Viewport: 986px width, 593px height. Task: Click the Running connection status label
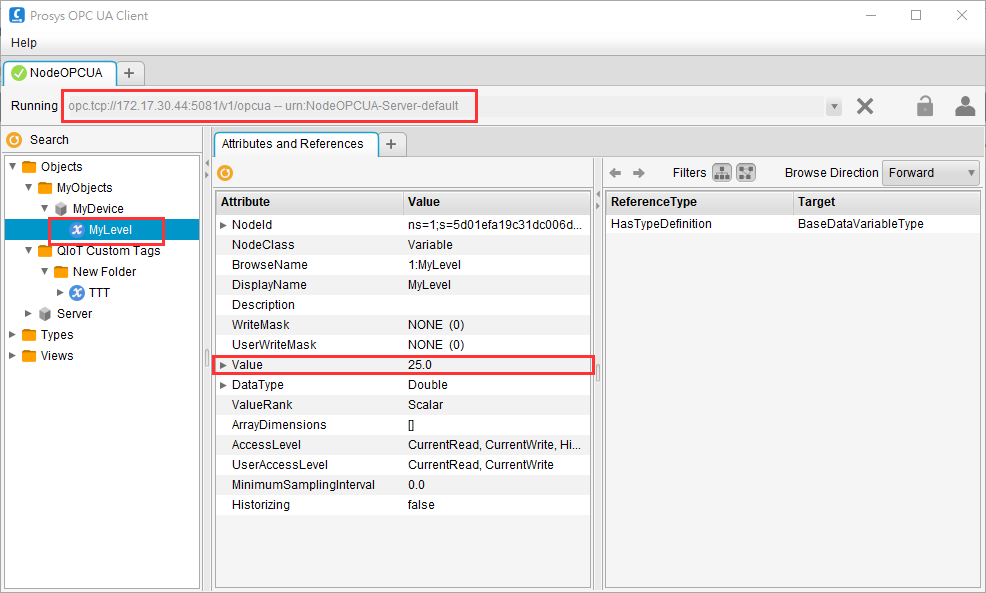[34, 106]
